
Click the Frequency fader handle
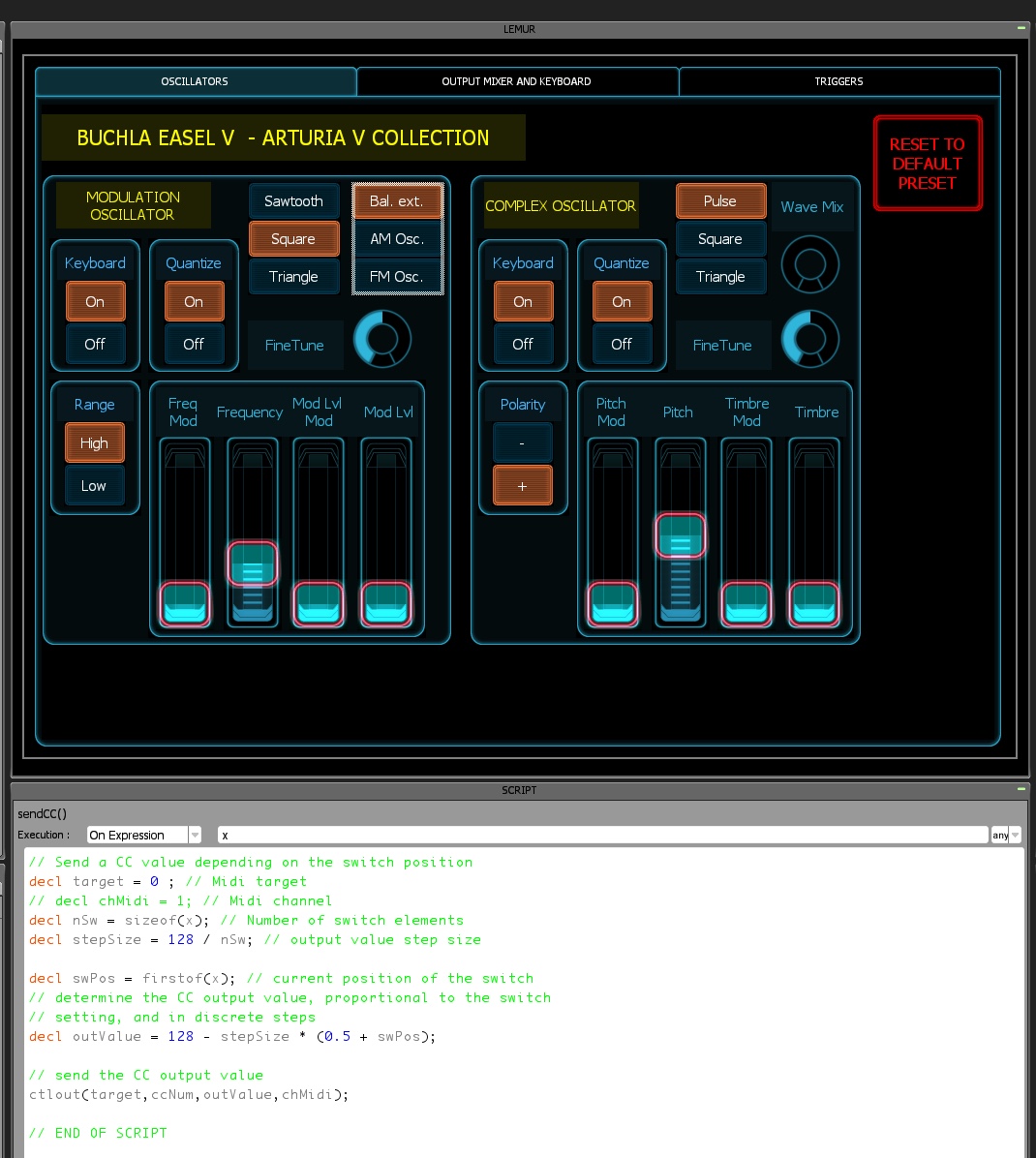pyautogui.click(x=253, y=564)
